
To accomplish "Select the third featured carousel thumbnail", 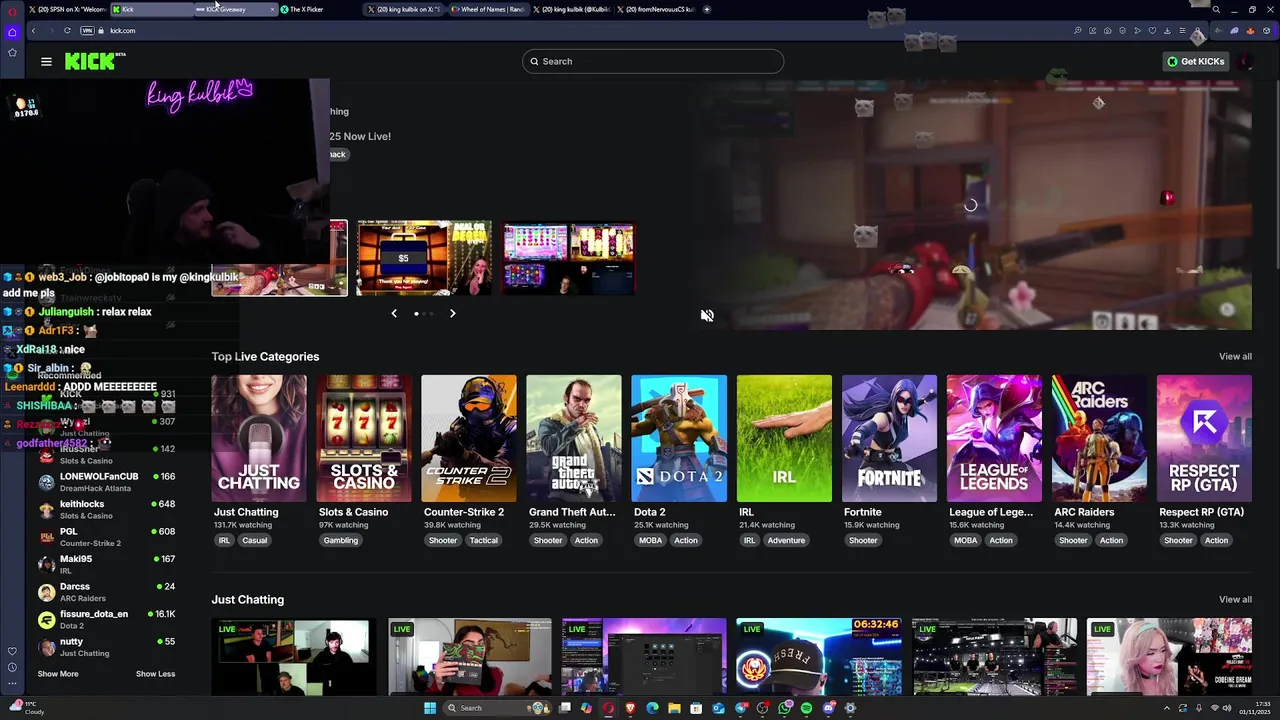I will coord(569,258).
